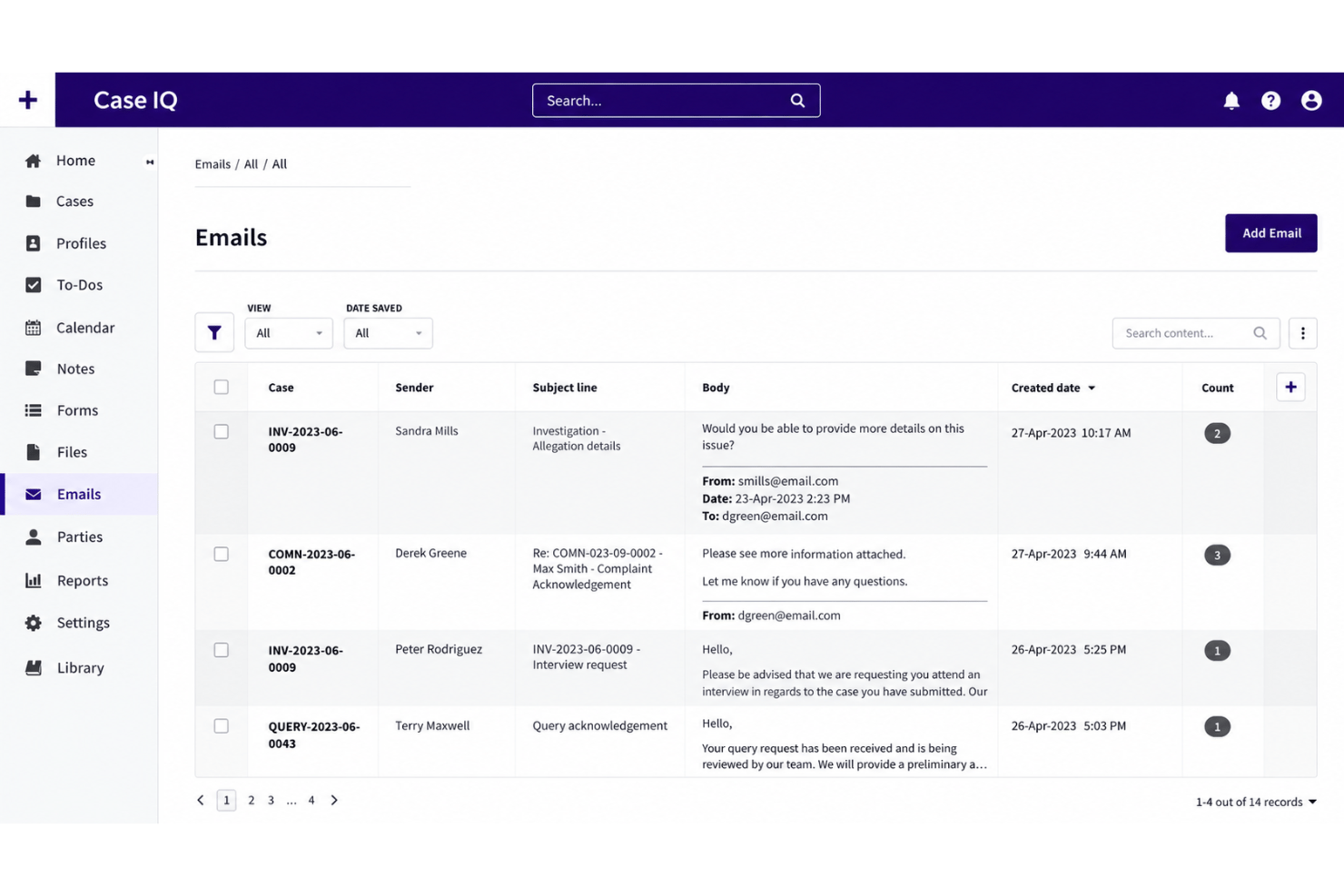
Task: Check the Derek Greene email row
Action: (222, 554)
